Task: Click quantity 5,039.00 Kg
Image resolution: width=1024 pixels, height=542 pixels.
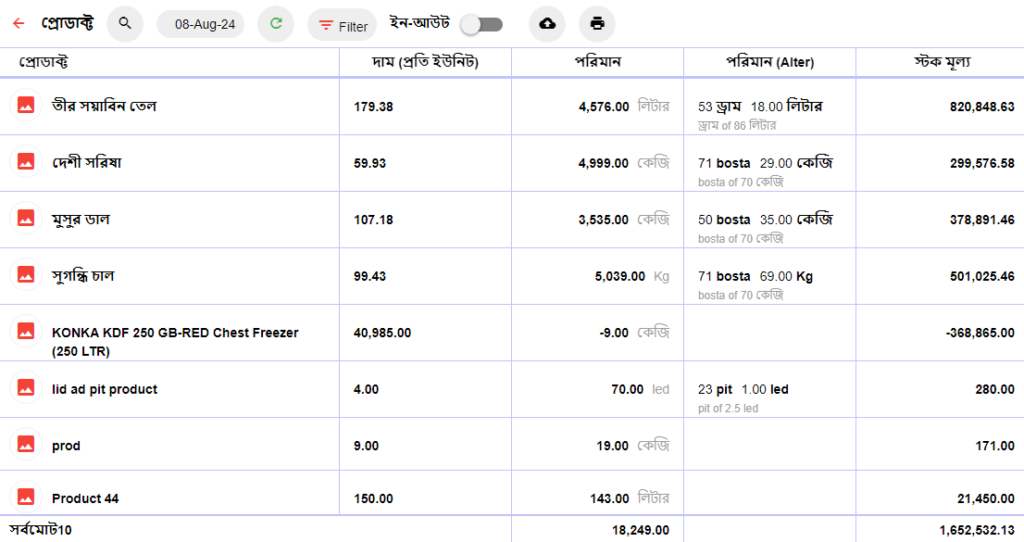Action: [x=632, y=276]
